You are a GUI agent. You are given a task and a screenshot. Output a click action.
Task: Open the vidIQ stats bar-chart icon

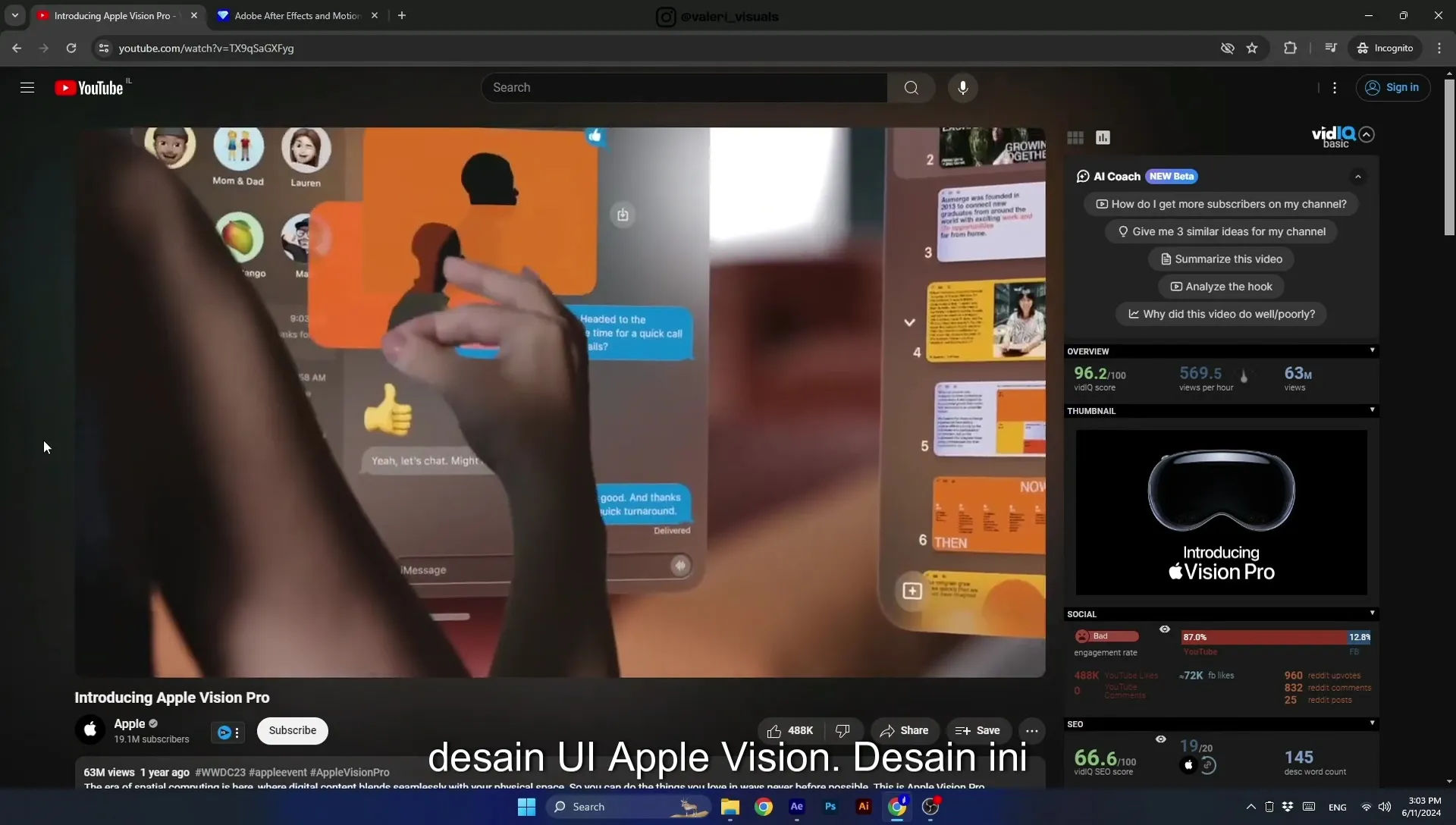click(1103, 137)
